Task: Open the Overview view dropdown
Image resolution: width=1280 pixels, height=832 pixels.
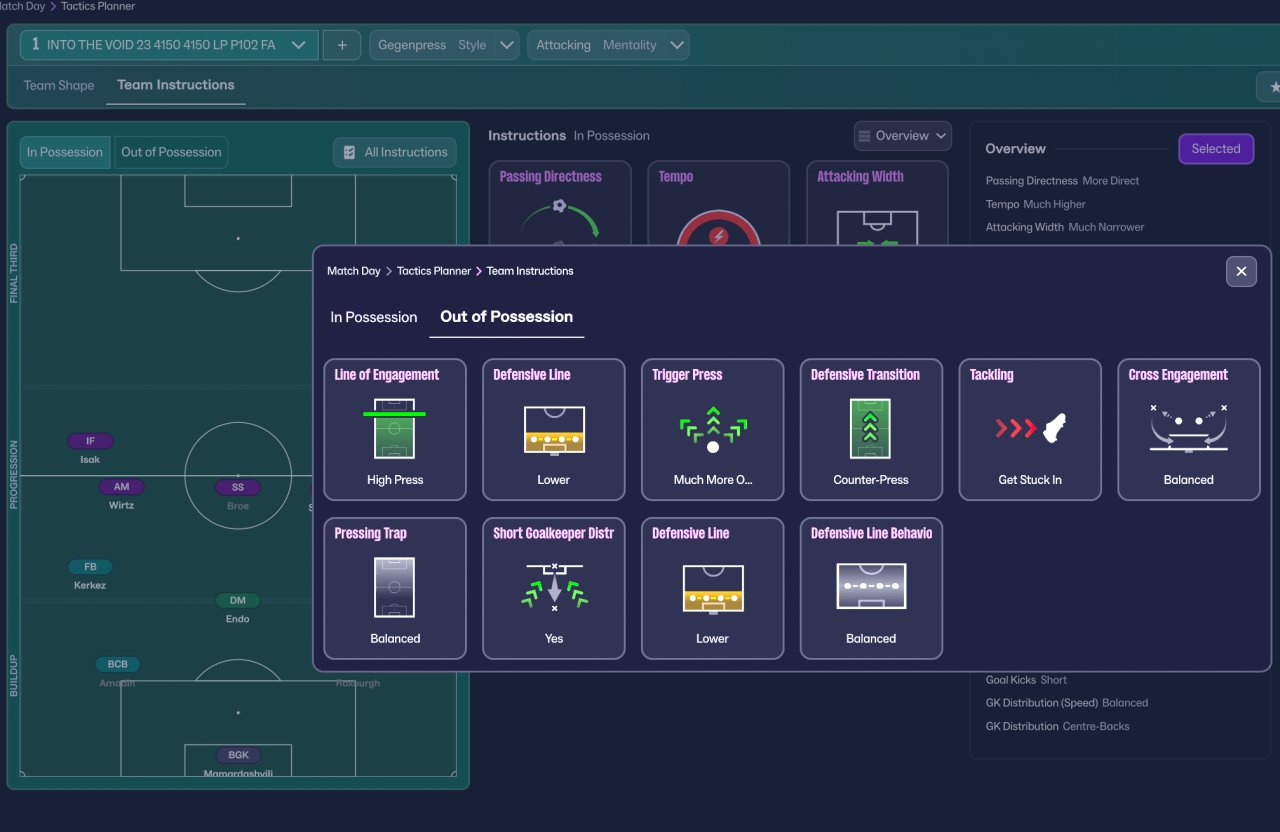Action: [902, 136]
